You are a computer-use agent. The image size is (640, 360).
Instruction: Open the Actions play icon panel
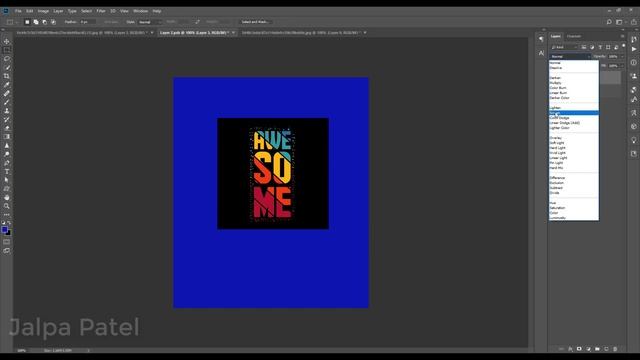coord(634,49)
